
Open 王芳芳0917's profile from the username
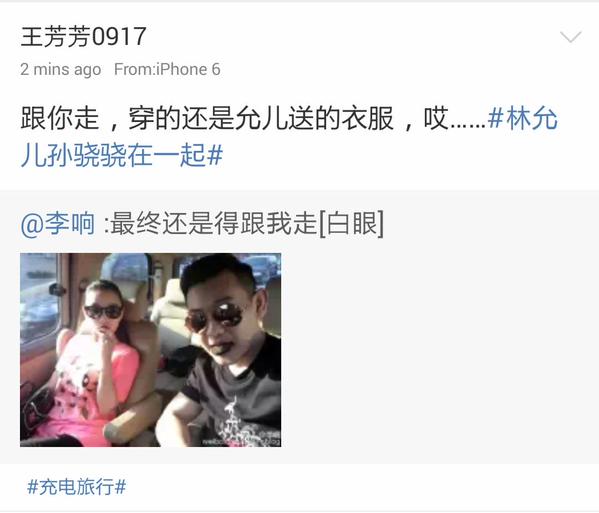pyautogui.click(x=83, y=37)
